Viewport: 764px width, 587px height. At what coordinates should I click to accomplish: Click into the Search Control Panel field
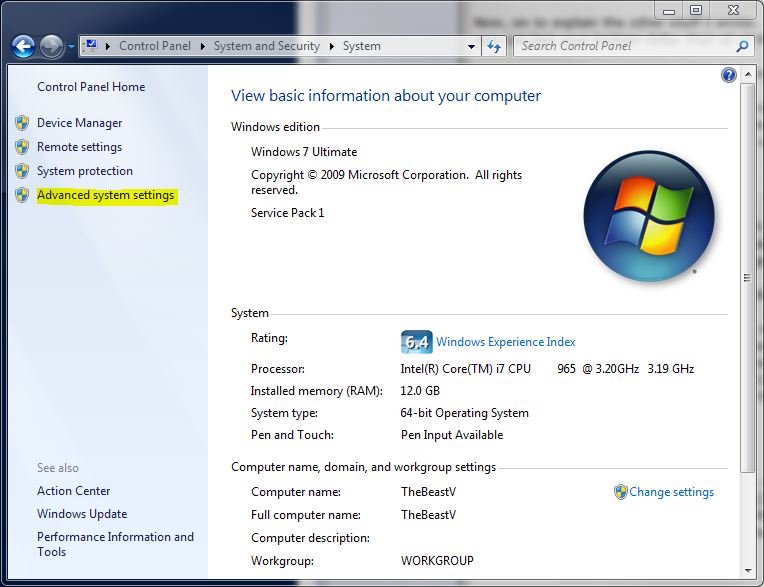pos(620,46)
